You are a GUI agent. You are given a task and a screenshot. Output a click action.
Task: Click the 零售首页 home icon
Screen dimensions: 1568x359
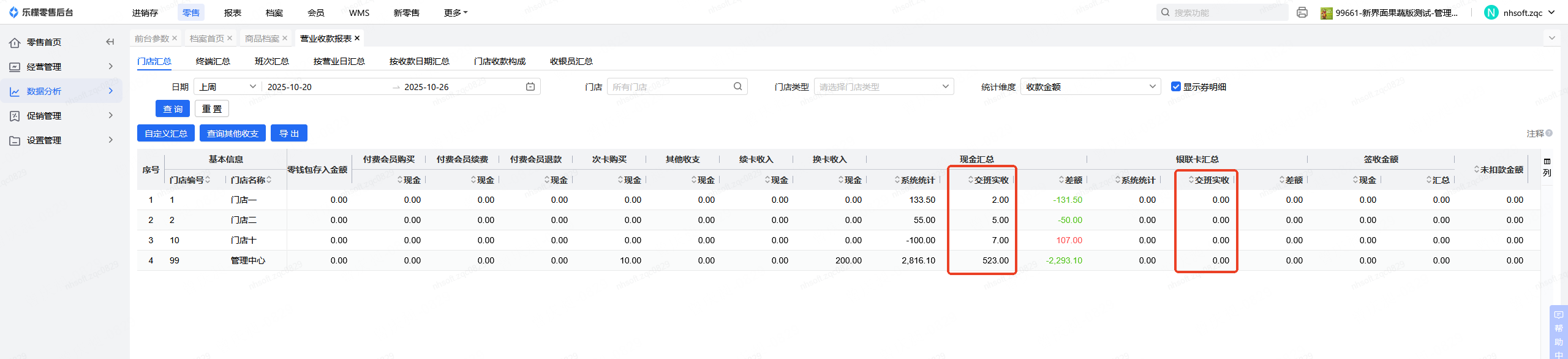pyautogui.click(x=15, y=42)
